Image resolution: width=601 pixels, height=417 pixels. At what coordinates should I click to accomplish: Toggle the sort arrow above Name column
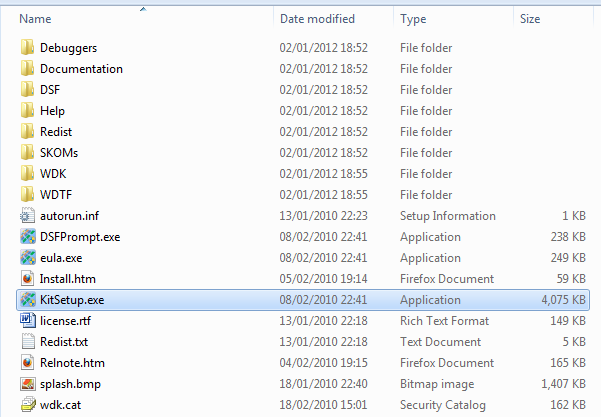(x=143, y=9)
